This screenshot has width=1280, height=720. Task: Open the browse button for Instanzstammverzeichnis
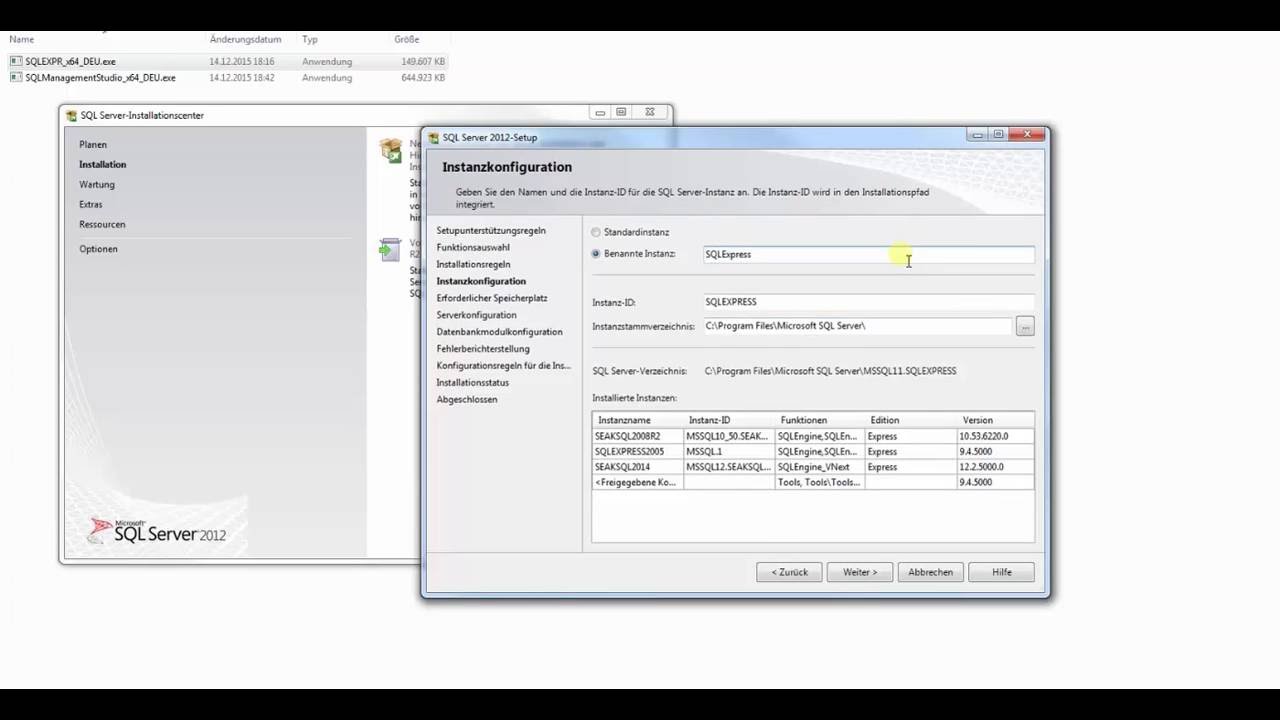coord(1025,326)
